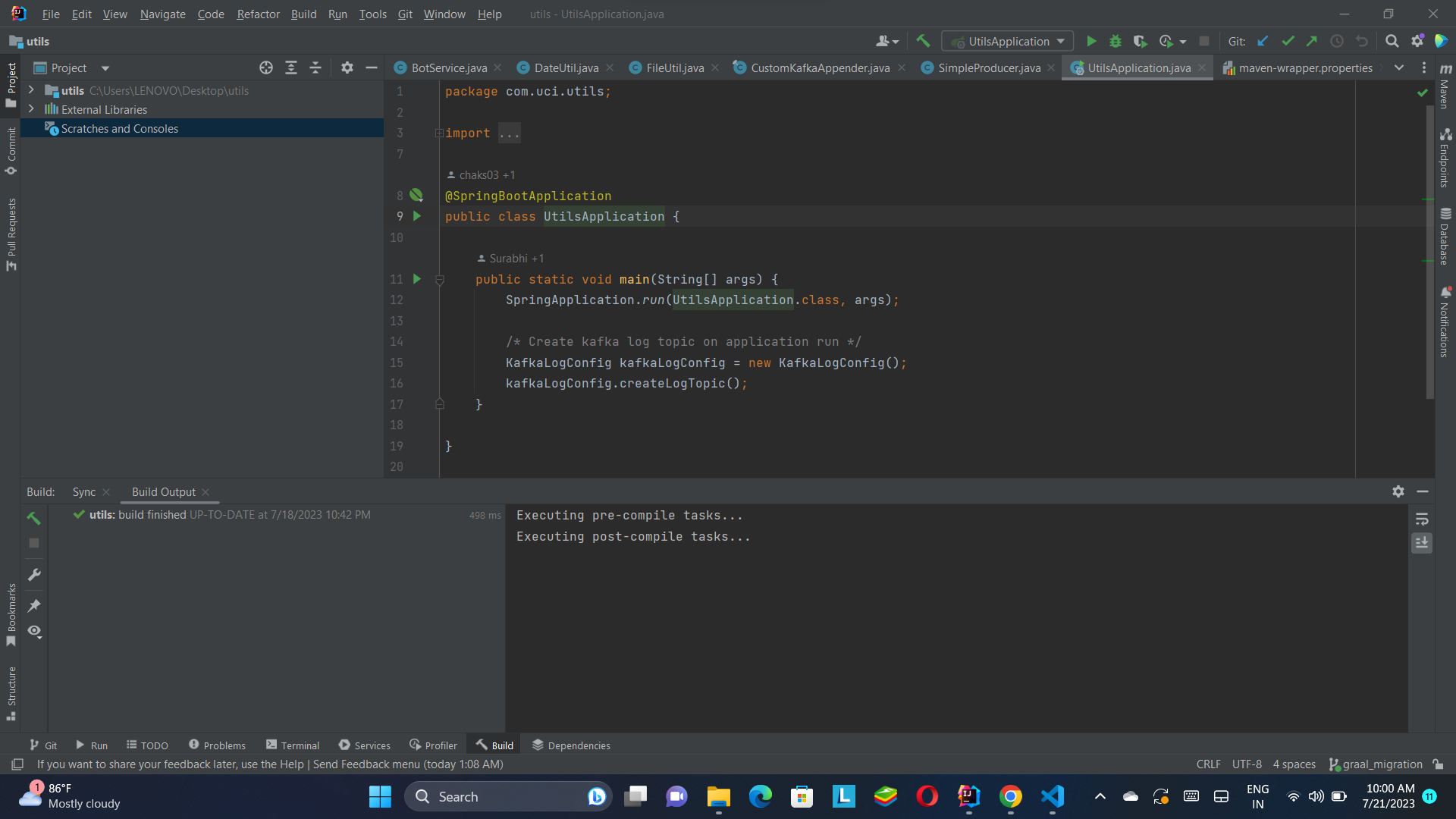This screenshot has height=819, width=1456.
Task: Open the Refactor menu
Action: (x=258, y=14)
